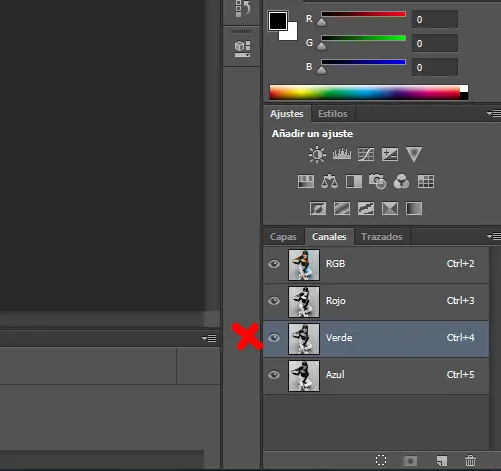Add a Photo Filter adjustment
The width and height of the screenshot is (501, 471).
point(377,181)
